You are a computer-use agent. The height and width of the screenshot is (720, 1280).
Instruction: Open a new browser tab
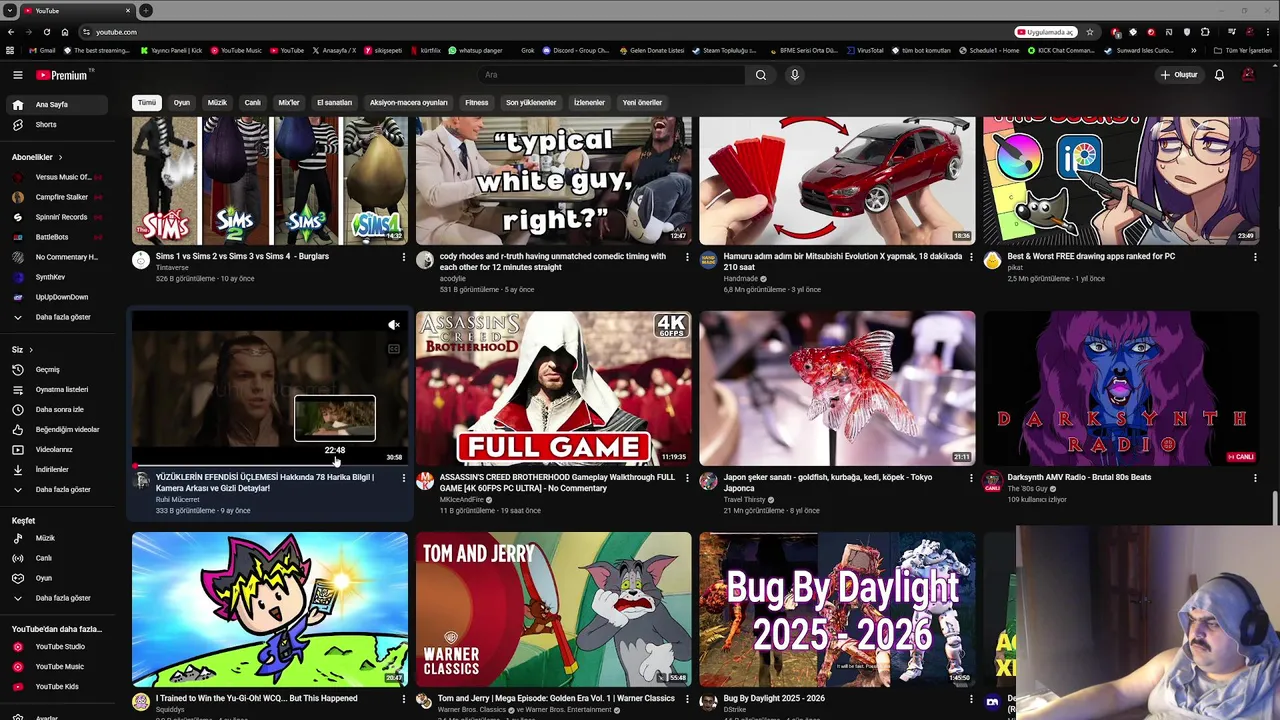pos(146,11)
